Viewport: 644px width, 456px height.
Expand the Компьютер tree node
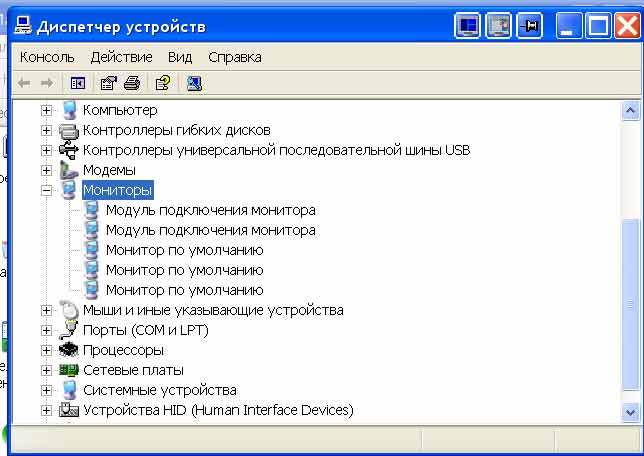pyautogui.click(x=46, y=110)
